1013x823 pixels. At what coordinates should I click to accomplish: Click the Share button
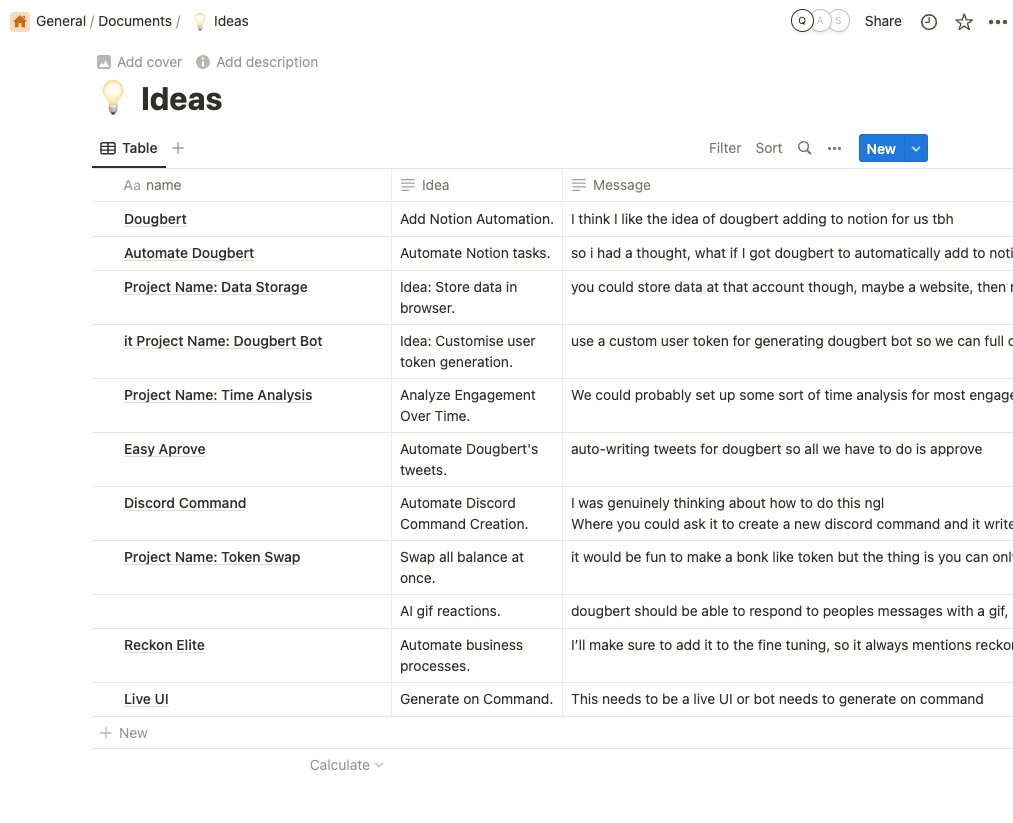pos(882,21)
